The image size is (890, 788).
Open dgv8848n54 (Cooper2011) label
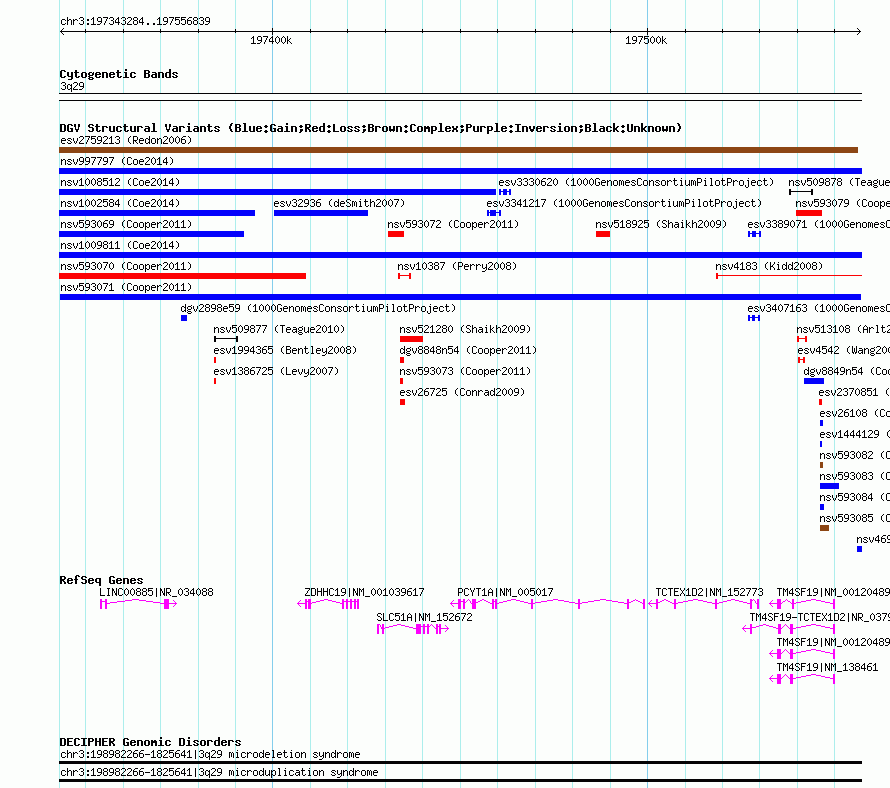(468, 350)
